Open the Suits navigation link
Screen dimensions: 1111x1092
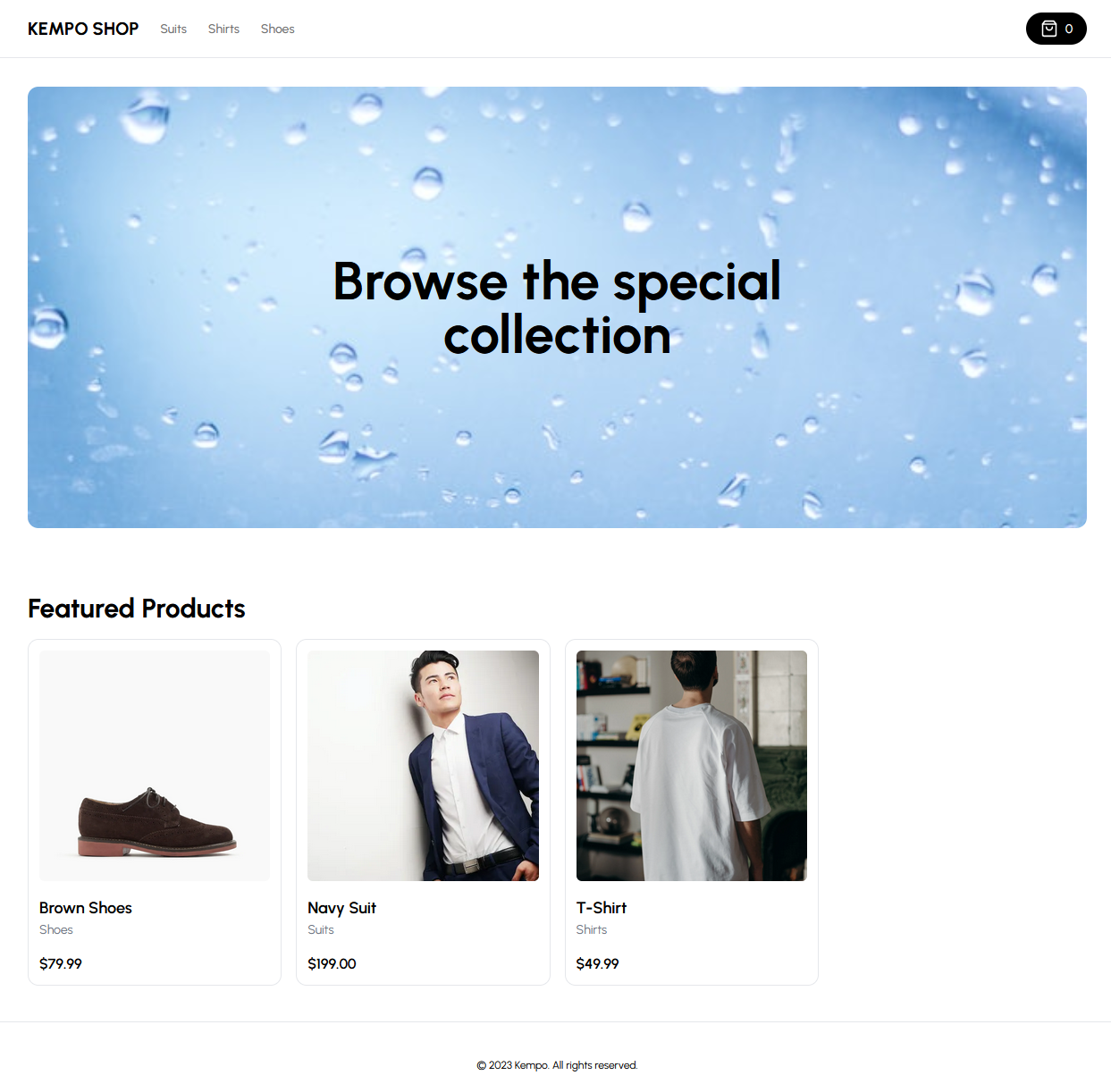pyautogui.click(x=173, y=29)
